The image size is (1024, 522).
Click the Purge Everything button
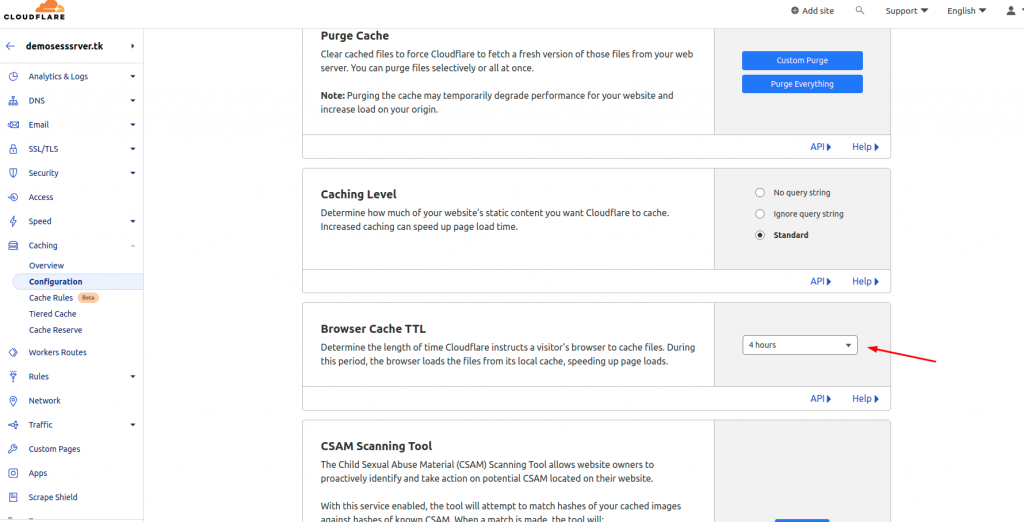click(802, 84)
